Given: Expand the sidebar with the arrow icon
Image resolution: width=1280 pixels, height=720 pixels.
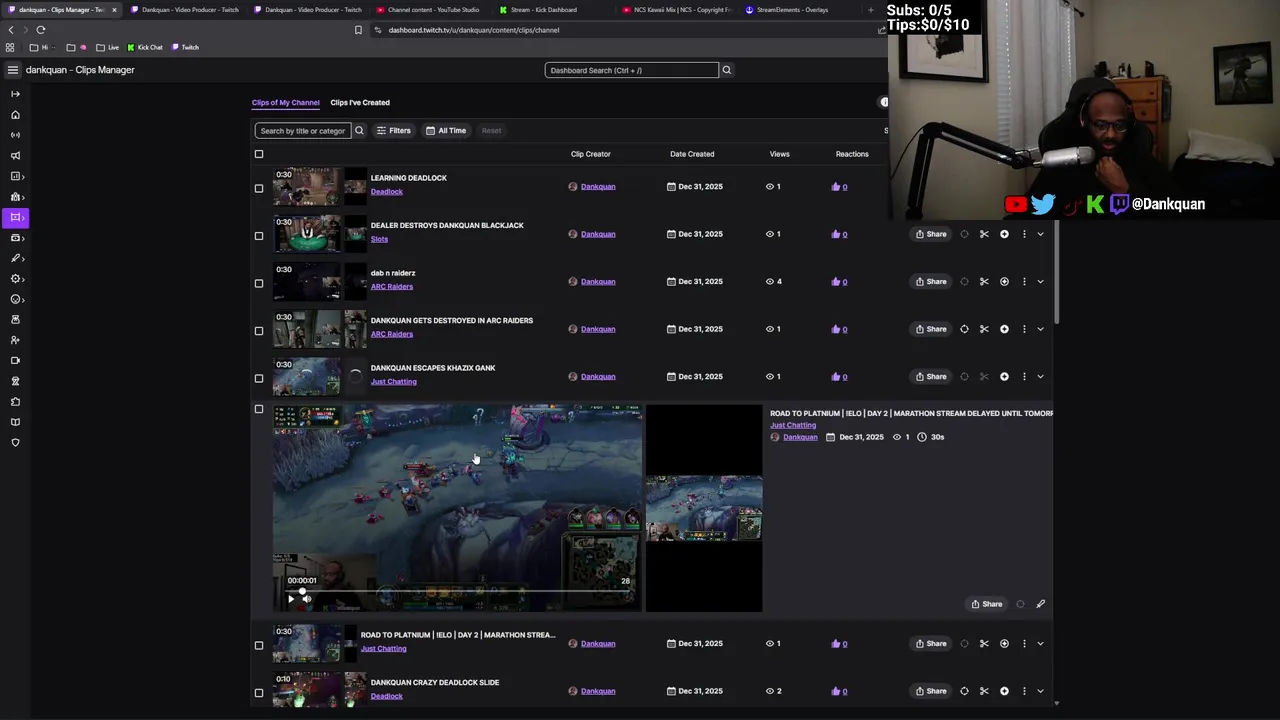Looking at the screenshot, I should pyautogui.click(x=15, y=94).
